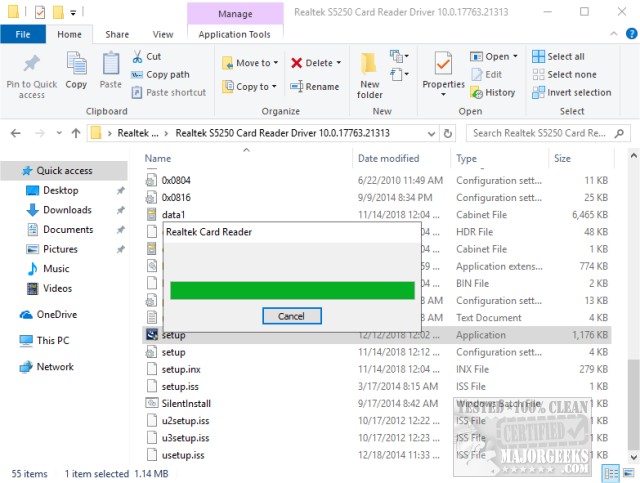This screenshot has height=483, width=640.
Task: Open Downloads in Quick access
Action: pyautogui.click(x=67, y=210)
